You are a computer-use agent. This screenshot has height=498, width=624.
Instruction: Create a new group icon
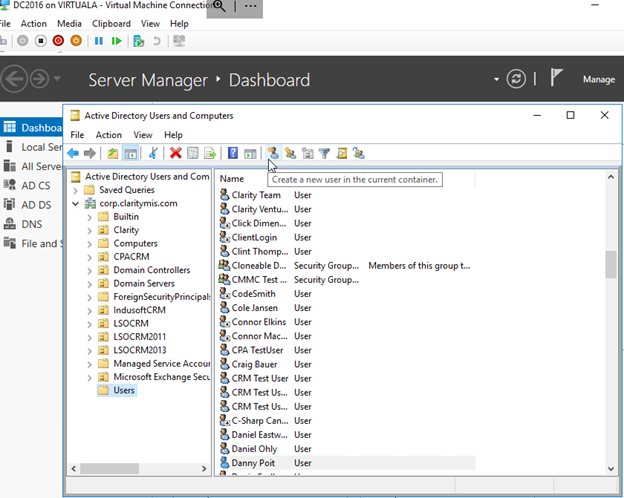[x=291, y=153]
